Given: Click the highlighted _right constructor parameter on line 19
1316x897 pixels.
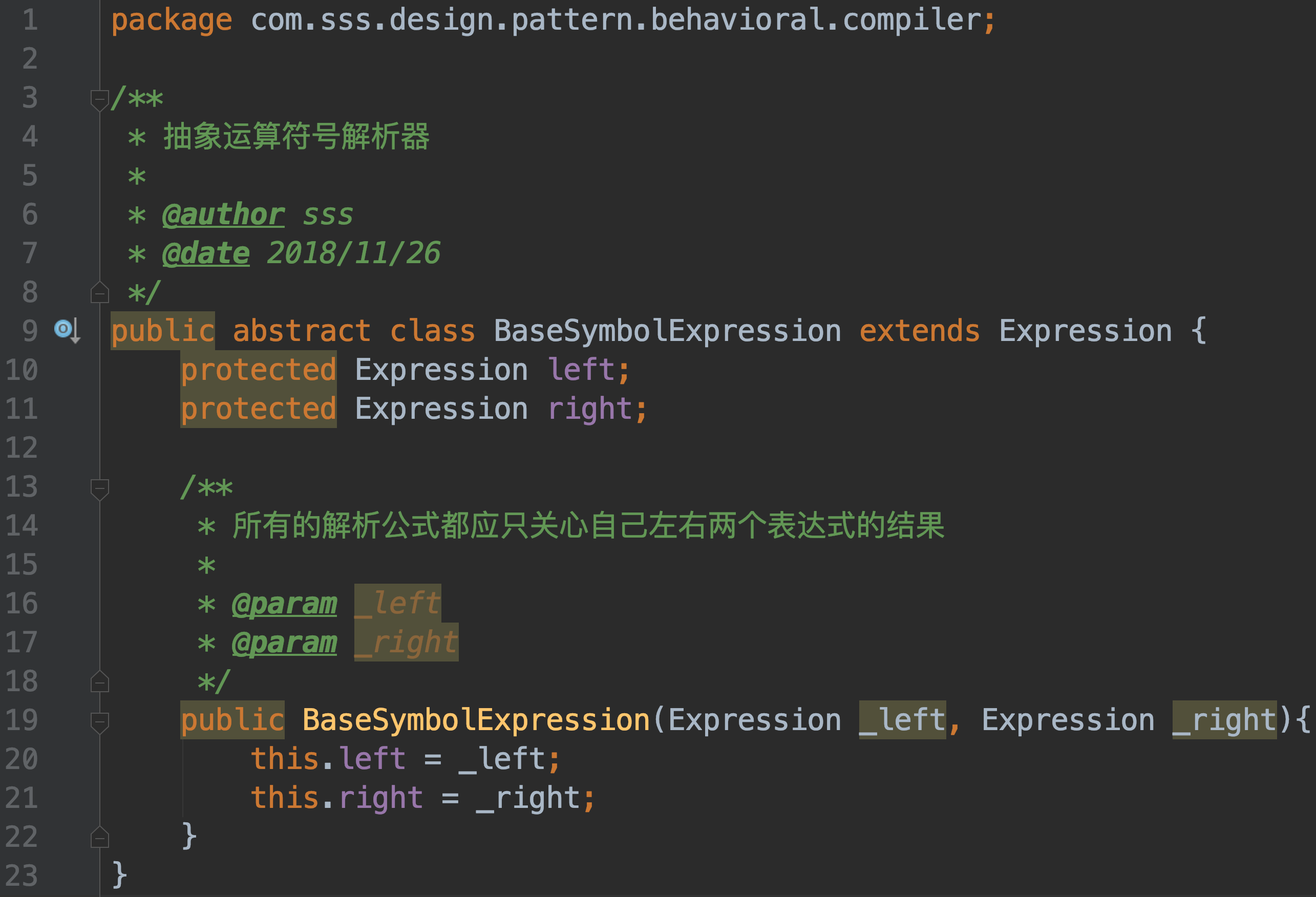Looking at the screenshot, I should point(1224,720).
